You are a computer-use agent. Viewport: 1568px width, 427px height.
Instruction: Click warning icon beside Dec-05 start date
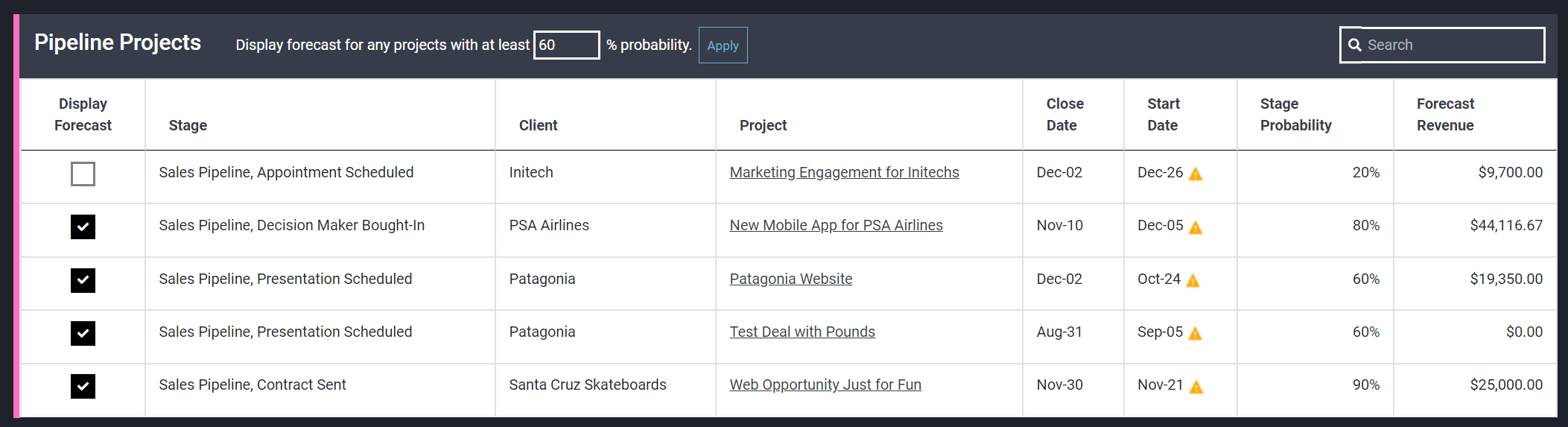[1196, 227]
